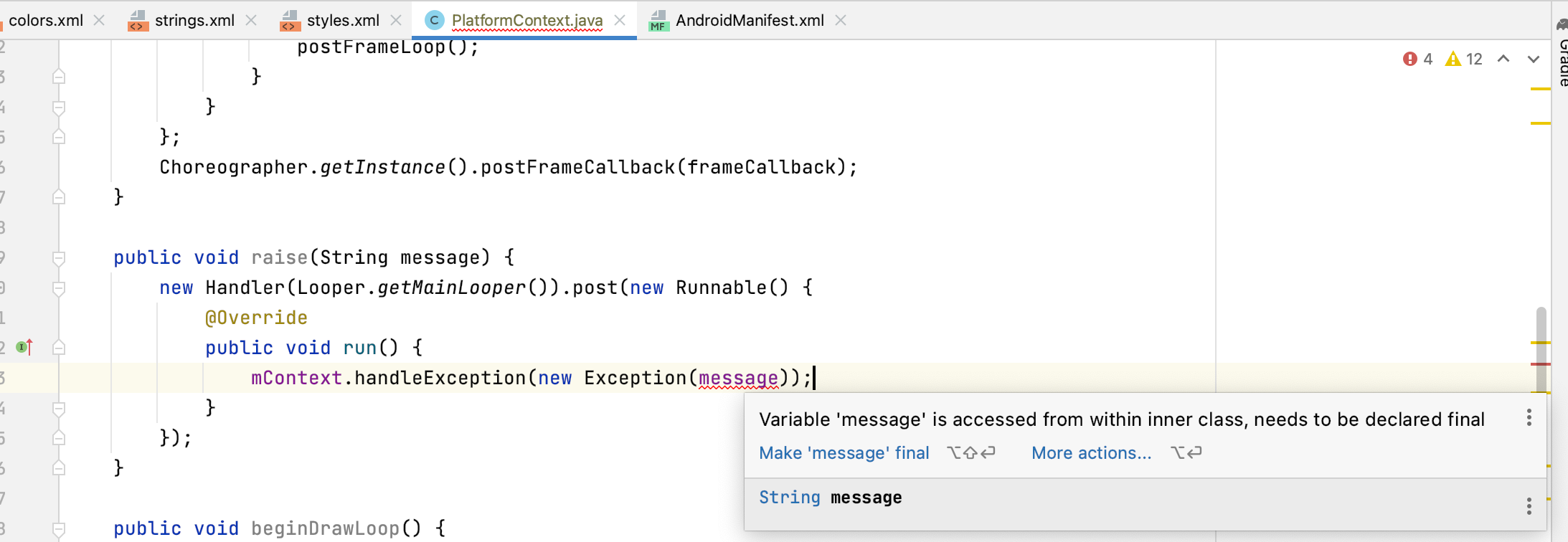Navigate to previous error with up chevron
The width and height of the screenshot is (1568, 542).
1503,60
